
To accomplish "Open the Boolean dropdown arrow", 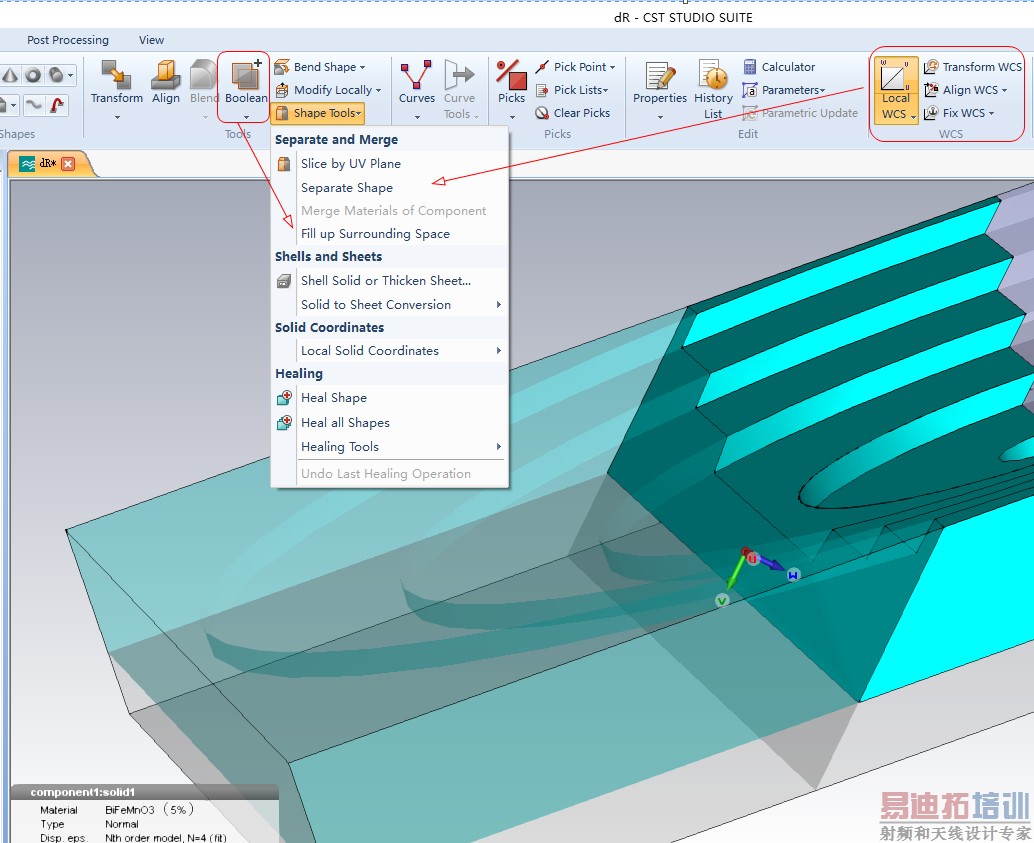I will 246,117.
